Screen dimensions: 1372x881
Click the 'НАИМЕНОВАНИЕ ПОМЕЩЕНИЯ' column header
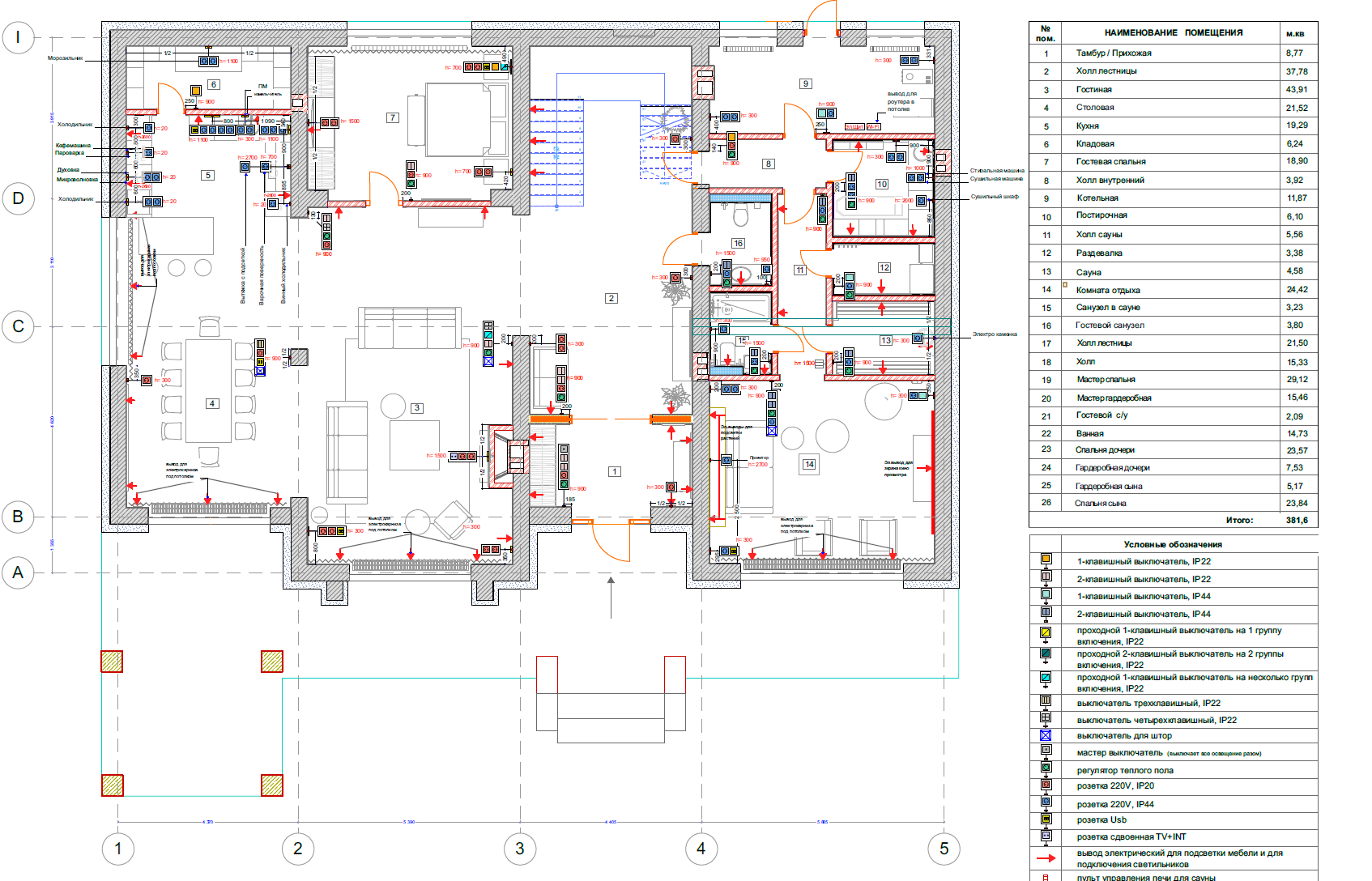1174,32
